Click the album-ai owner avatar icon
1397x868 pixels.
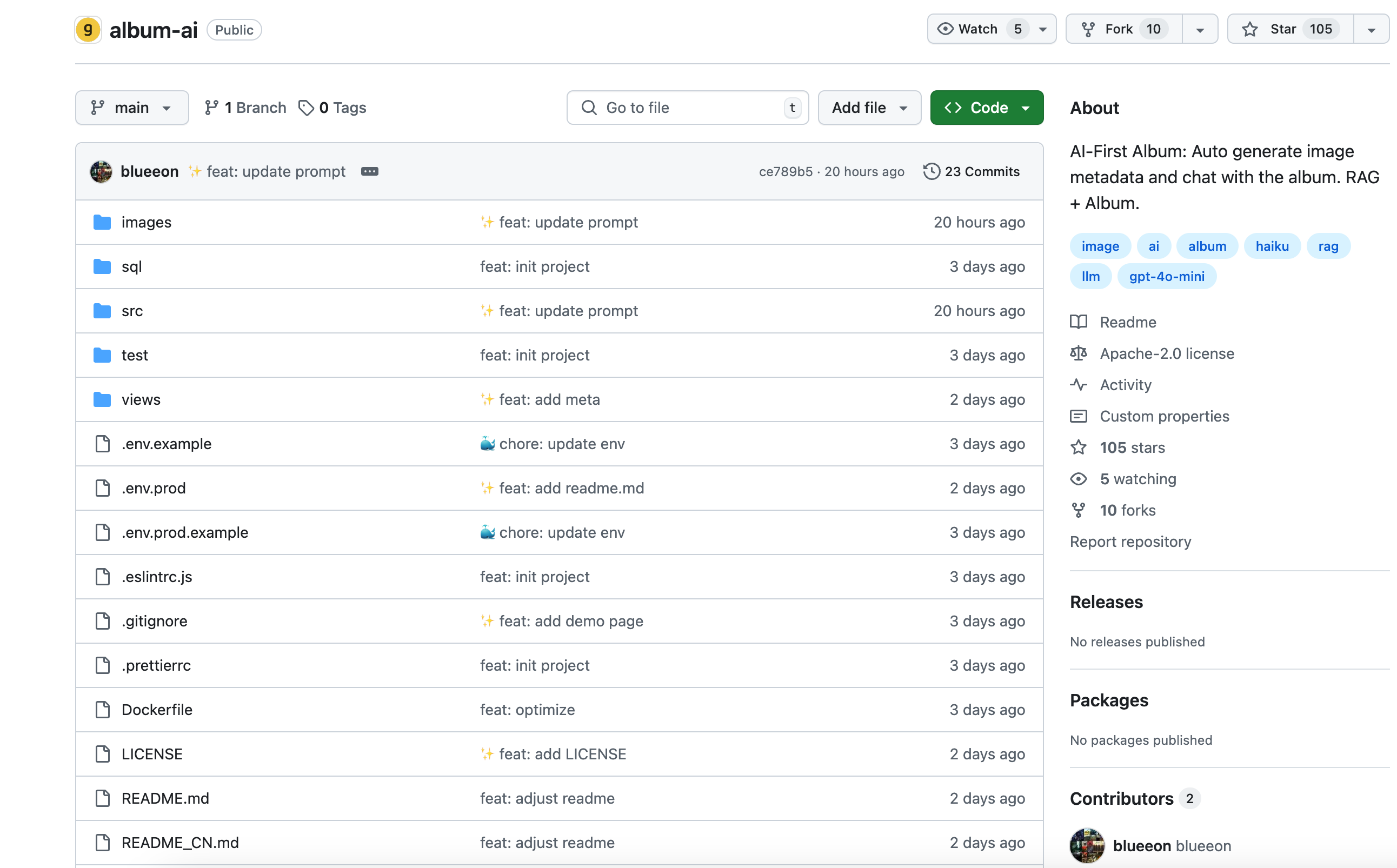coord(88,29)
